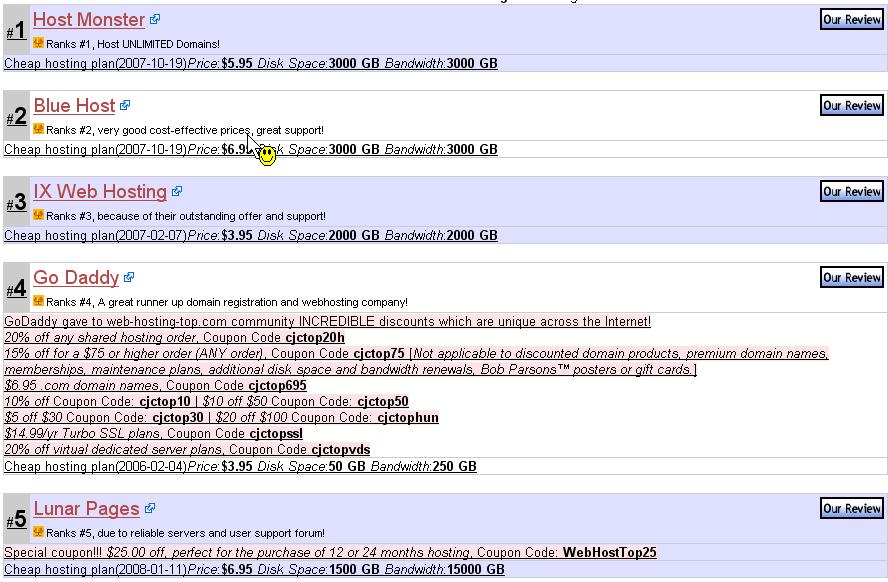Click 20% off shared hosting coupon cjctop20h

(x=174, y=337)
